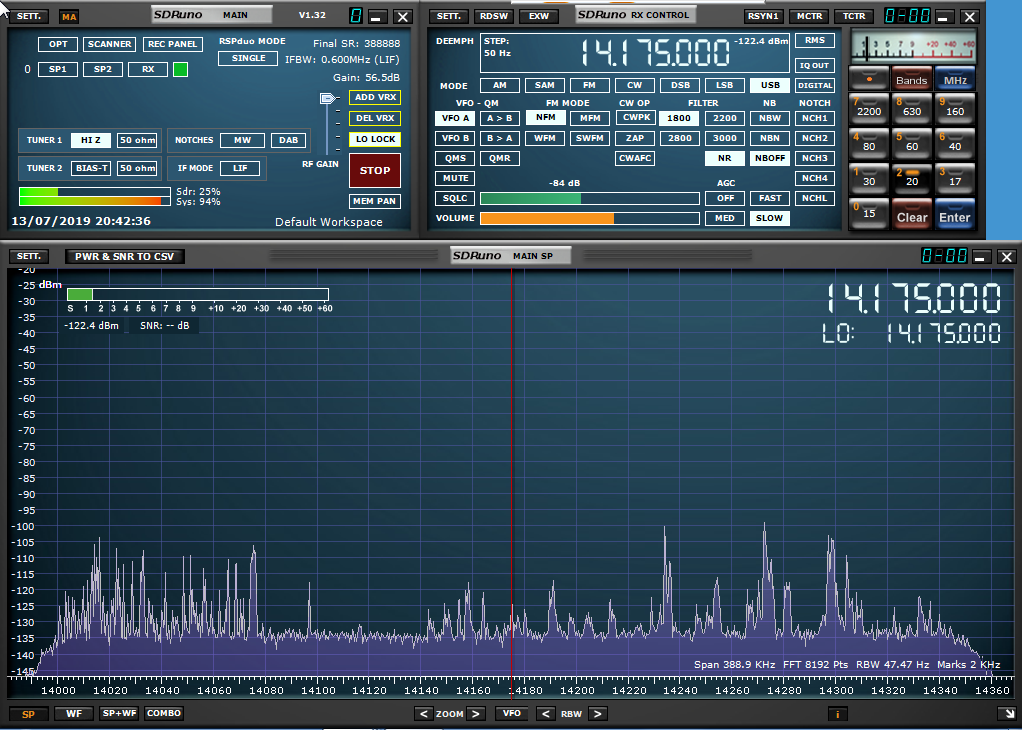Open SETT. in RX Control panel
The image size is (1022, 730).
[448, 16]
